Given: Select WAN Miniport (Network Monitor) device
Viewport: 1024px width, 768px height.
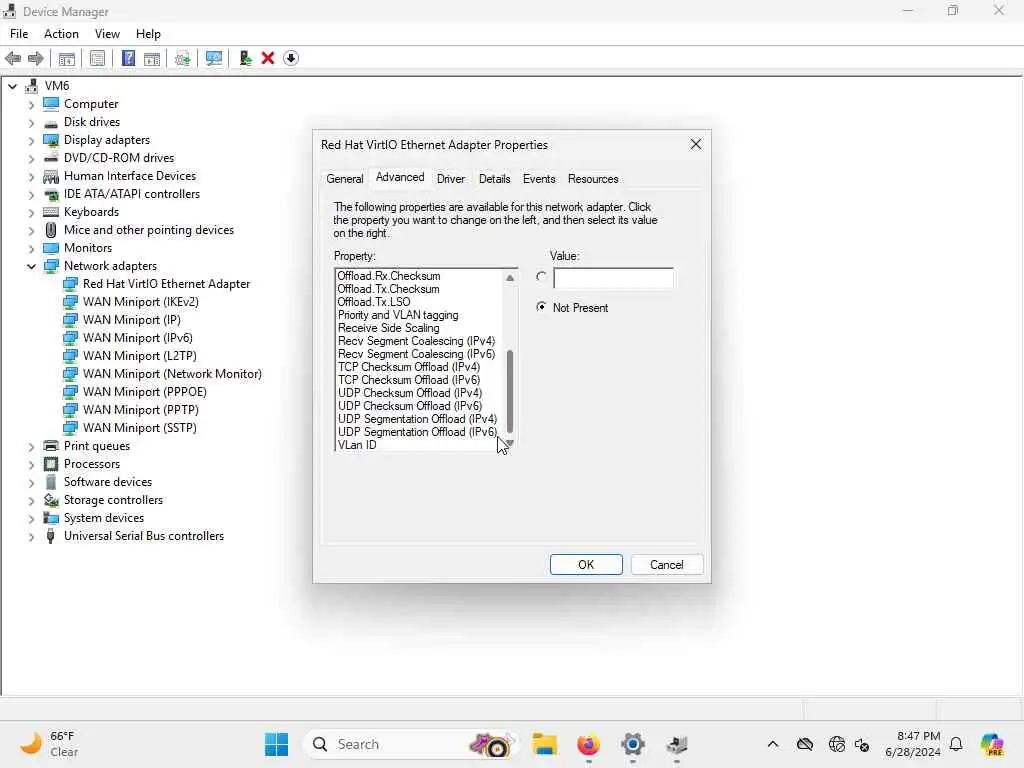Looking at the screenshot, I should 172,374.
